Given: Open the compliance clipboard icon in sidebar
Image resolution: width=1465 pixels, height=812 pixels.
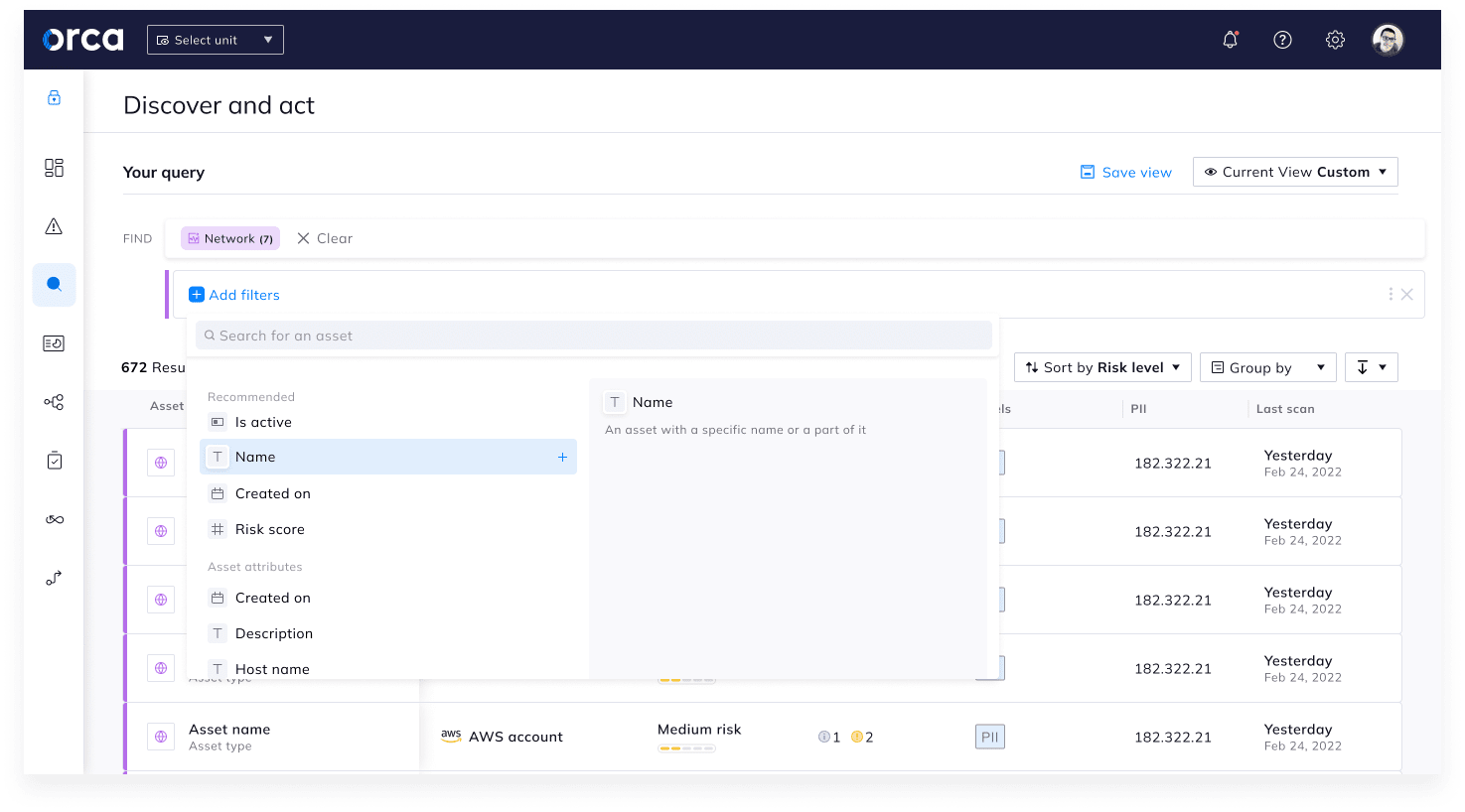Looking at the screenshot, I should coord(55,461).
